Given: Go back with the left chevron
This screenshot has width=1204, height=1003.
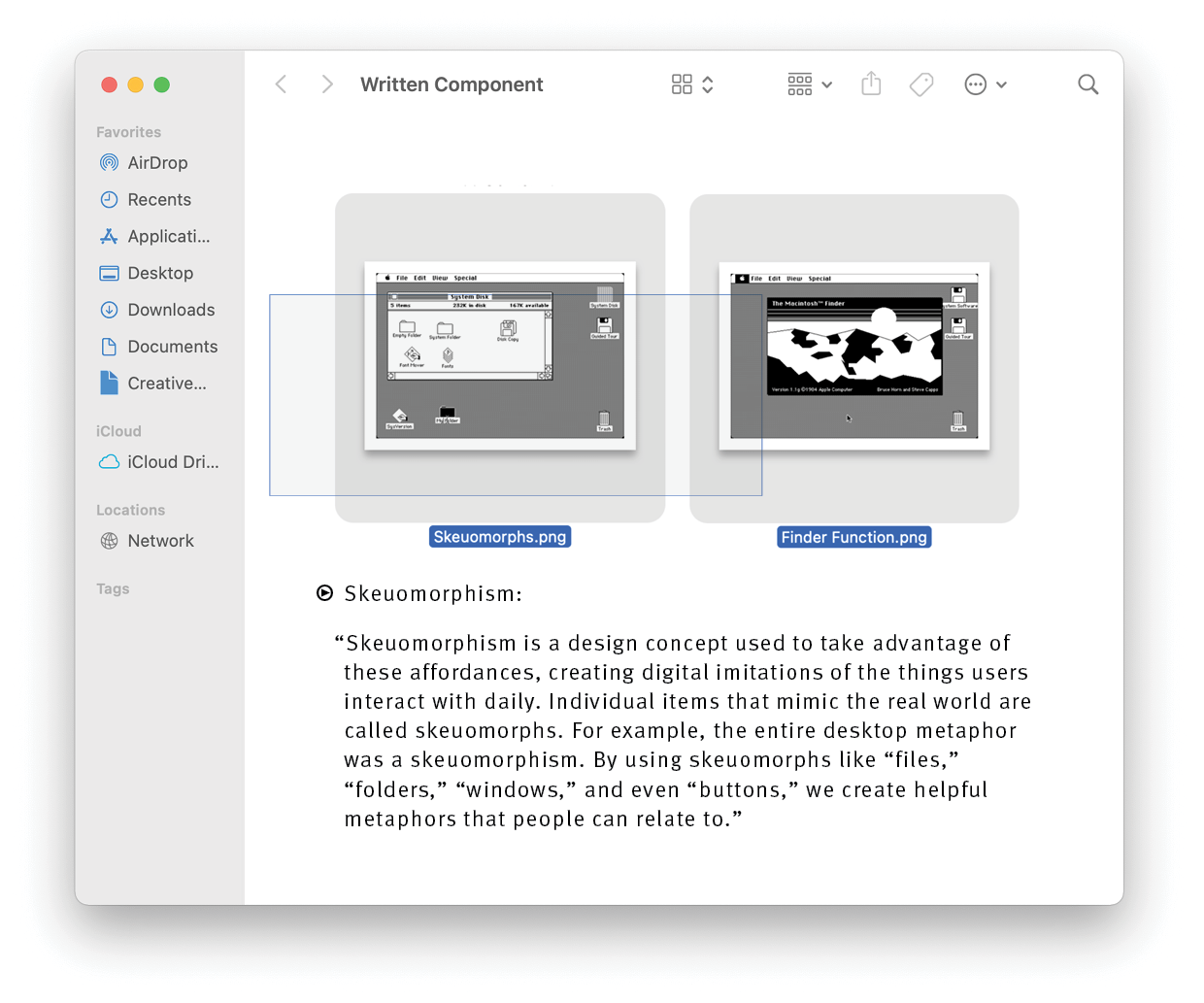Looking at the screenshot, I should pos(281,84).
